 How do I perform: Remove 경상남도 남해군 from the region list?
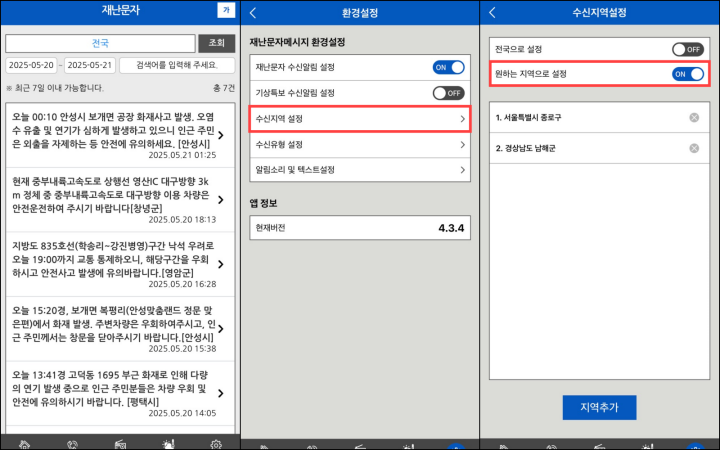(694, 148)
